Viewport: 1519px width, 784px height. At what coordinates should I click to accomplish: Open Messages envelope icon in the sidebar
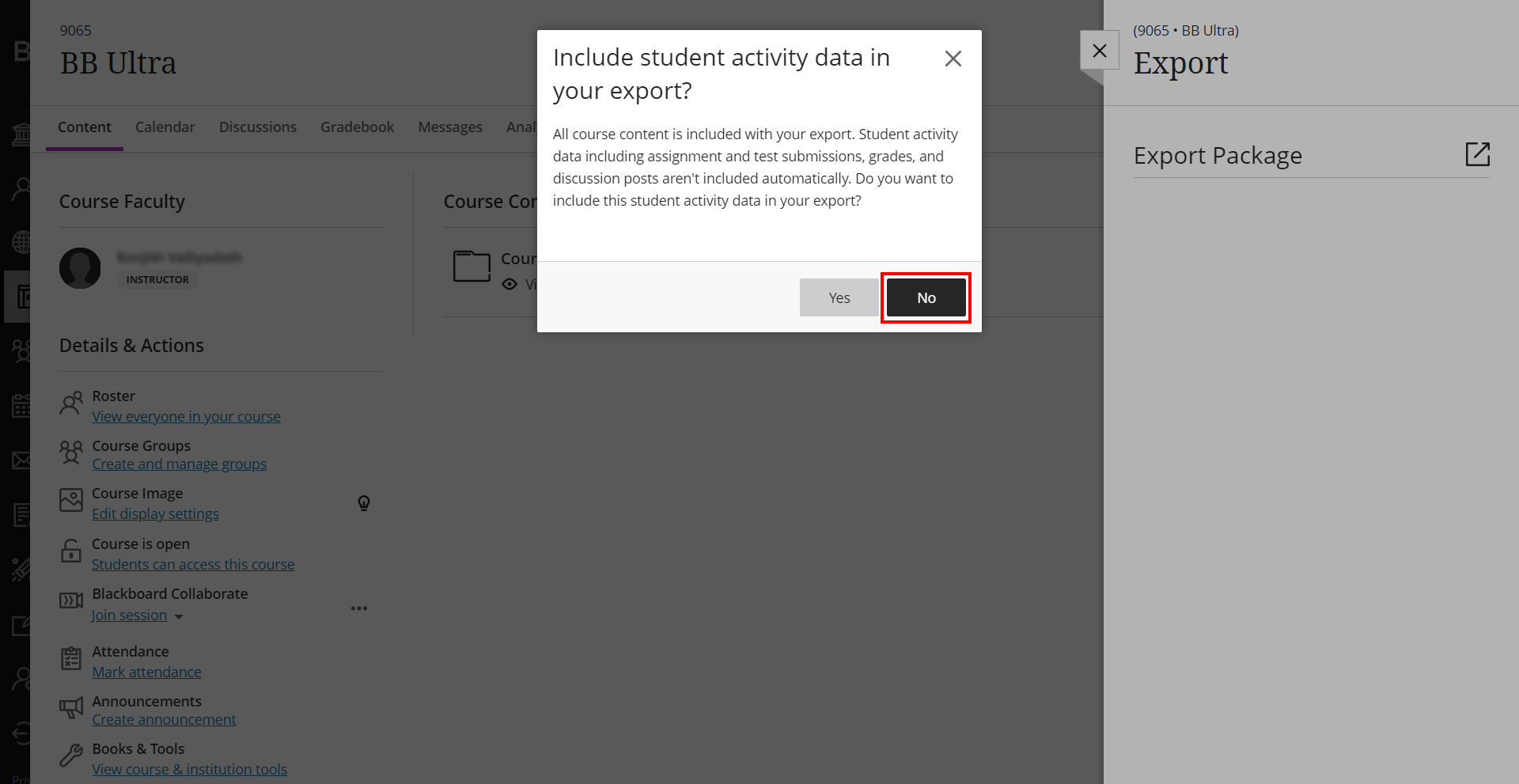click(x=20, y=460)
